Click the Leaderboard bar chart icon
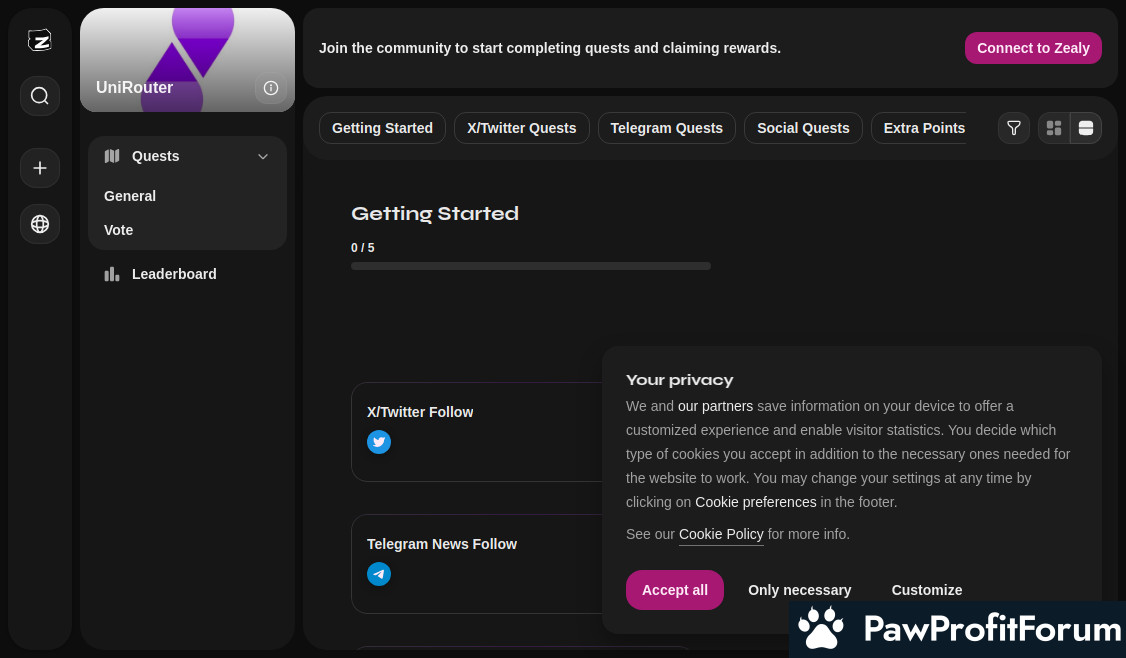 coord(112,274)
